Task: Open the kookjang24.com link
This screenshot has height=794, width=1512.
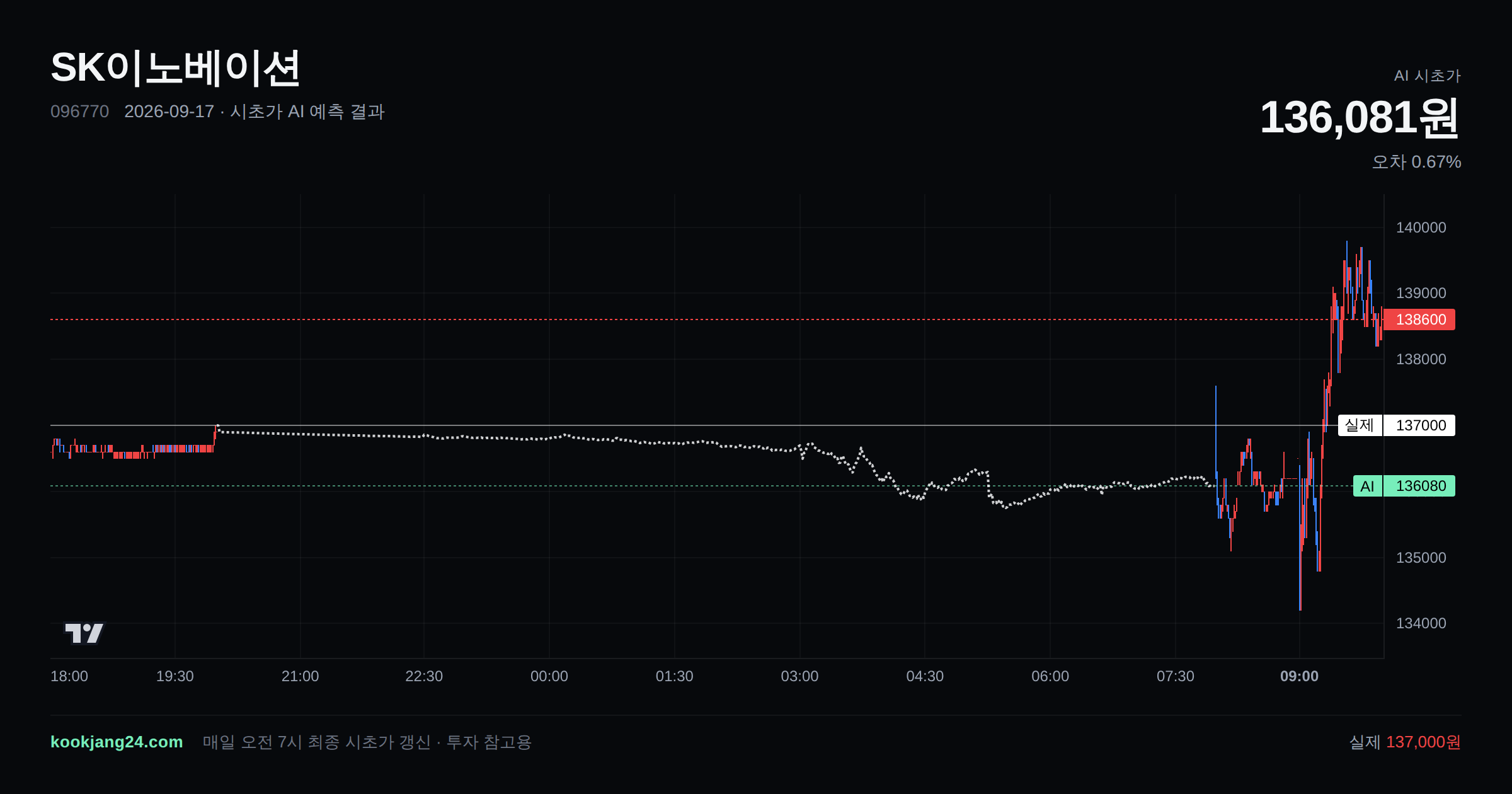Action: pyautogui.click(x=117, y=742)
